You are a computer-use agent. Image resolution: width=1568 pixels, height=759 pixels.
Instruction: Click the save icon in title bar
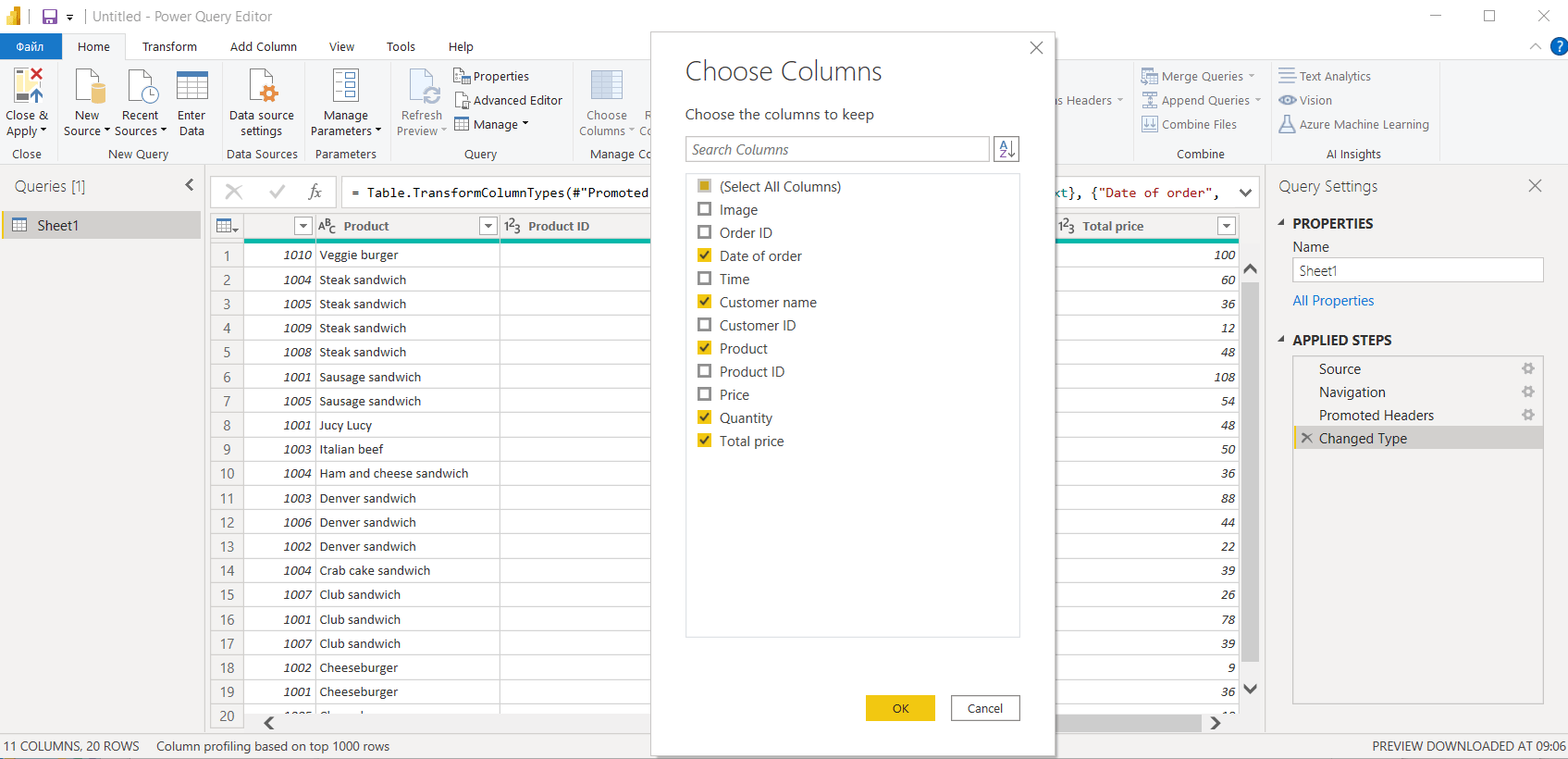(x=50, y=17)
